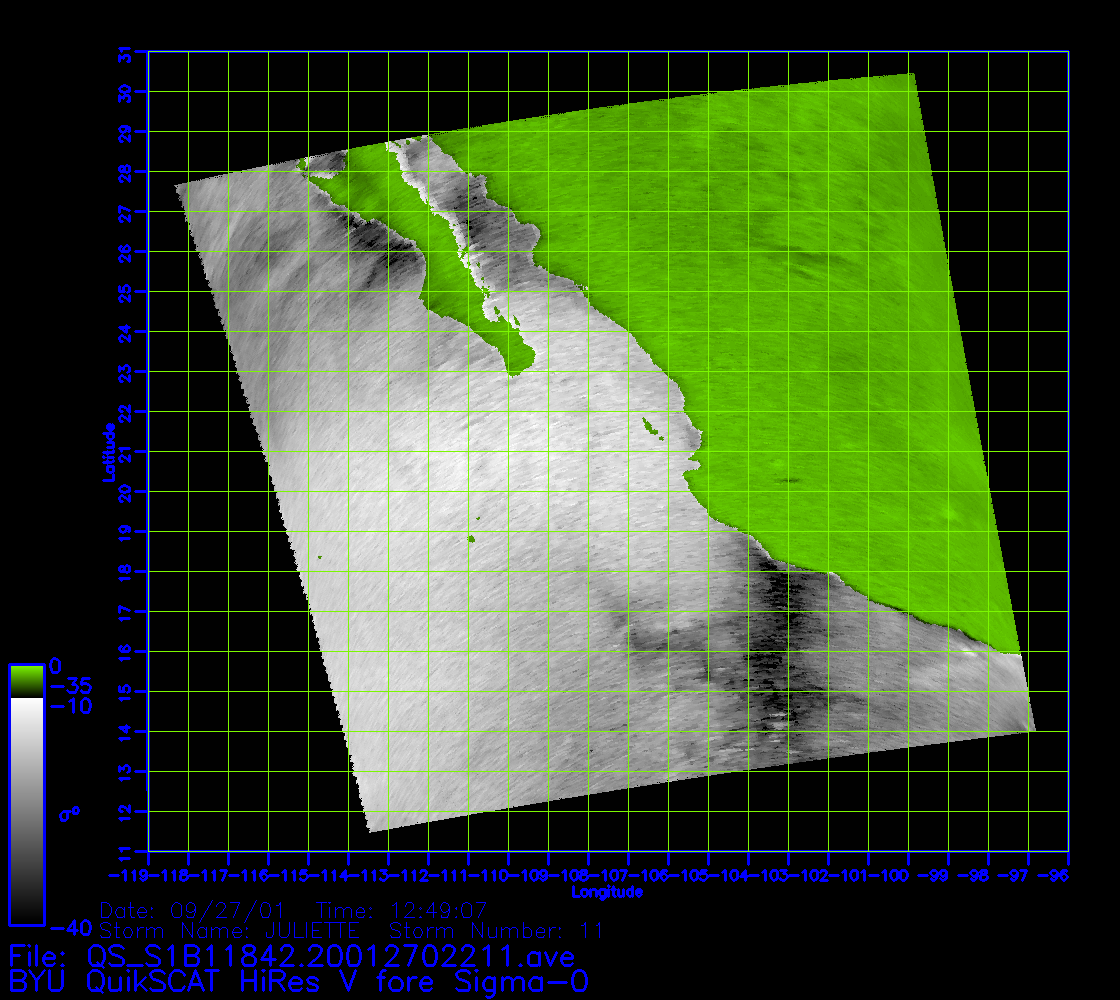The height and width of the screenshot is (1000, 1120).
Task: Click the sigma-0 symbol beside the colorbar
Action: [x=69, y=814]
